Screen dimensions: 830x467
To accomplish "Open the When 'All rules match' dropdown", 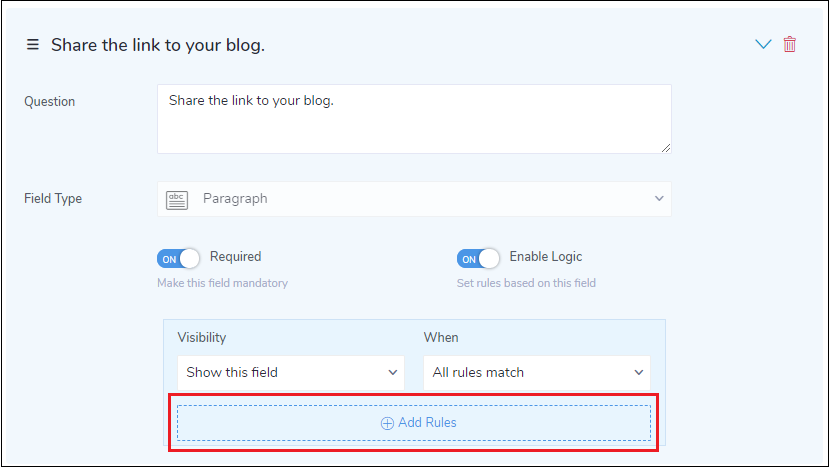I will 537,373.
